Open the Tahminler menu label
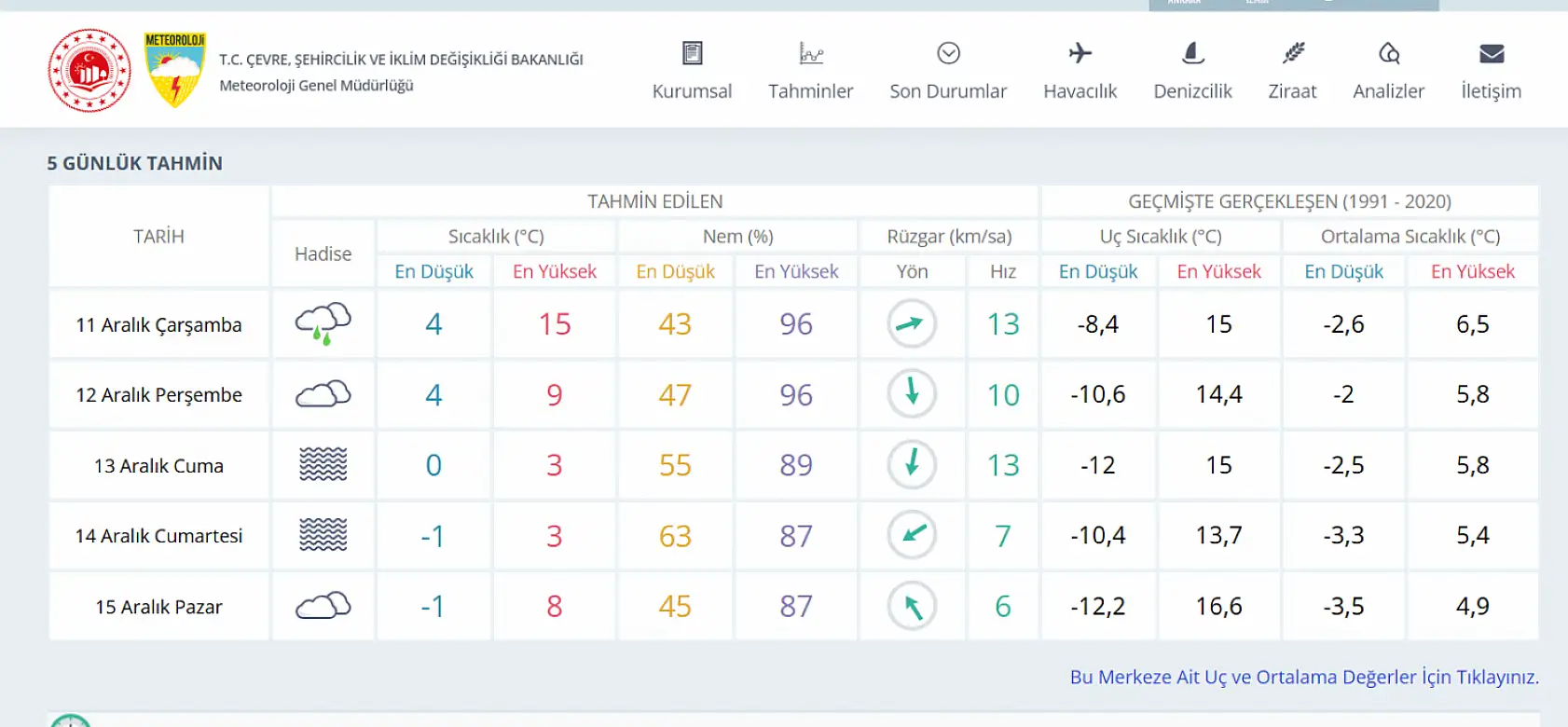1568x727 pixels. 811,91
